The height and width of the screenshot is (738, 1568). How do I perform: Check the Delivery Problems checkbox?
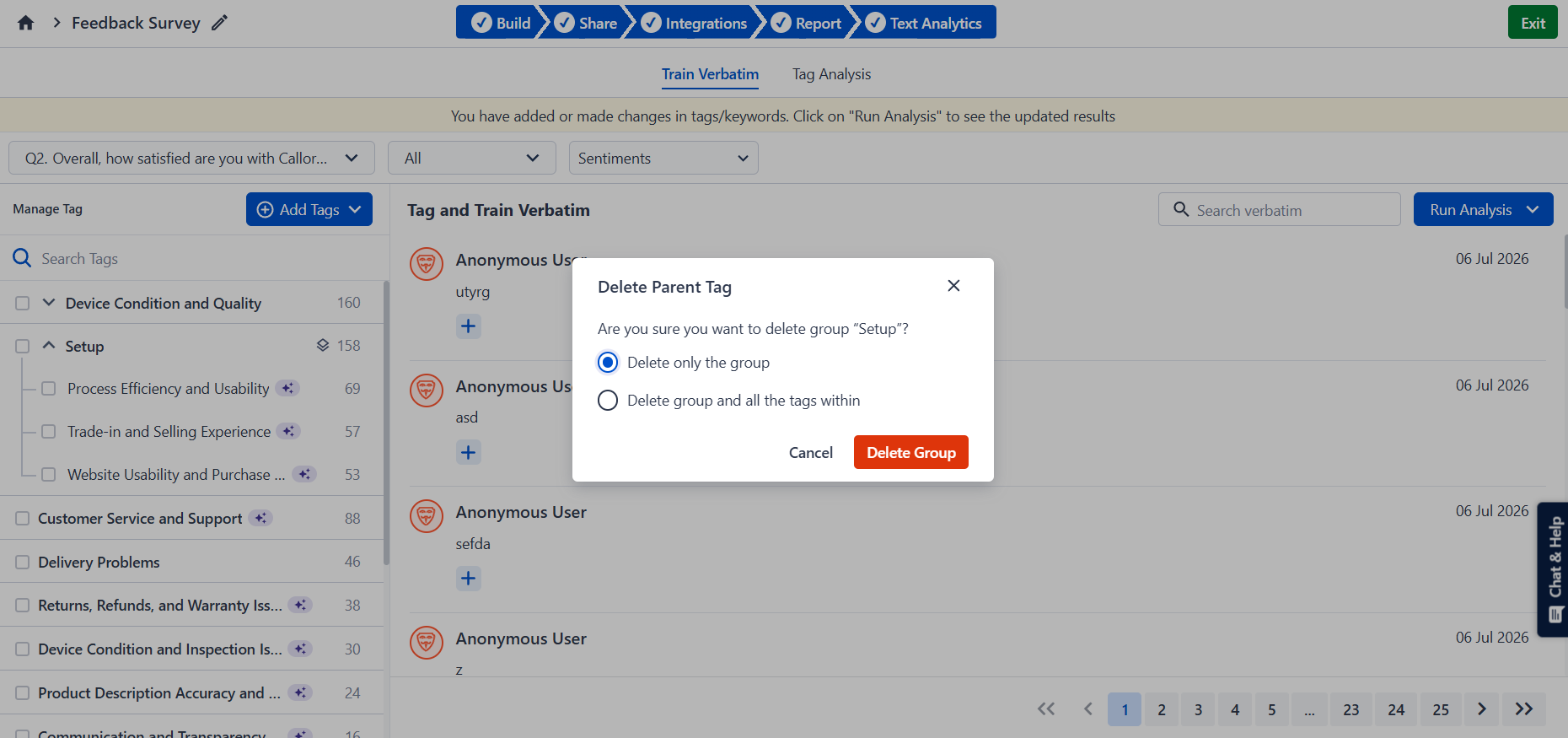click(x=23, y=563)
